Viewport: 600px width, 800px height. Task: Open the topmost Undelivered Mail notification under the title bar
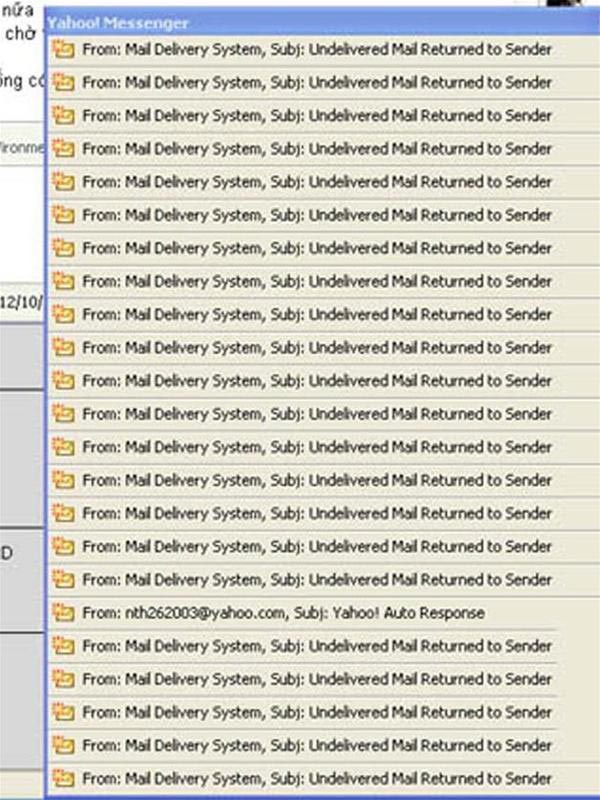pos(323,49)
